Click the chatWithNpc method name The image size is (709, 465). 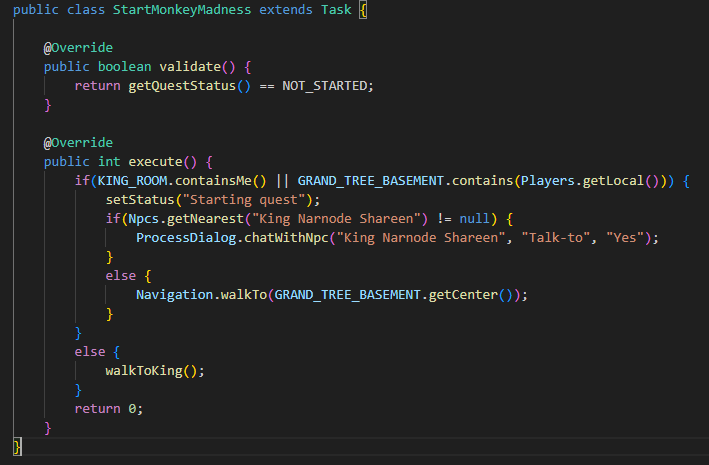click(286, 238)
